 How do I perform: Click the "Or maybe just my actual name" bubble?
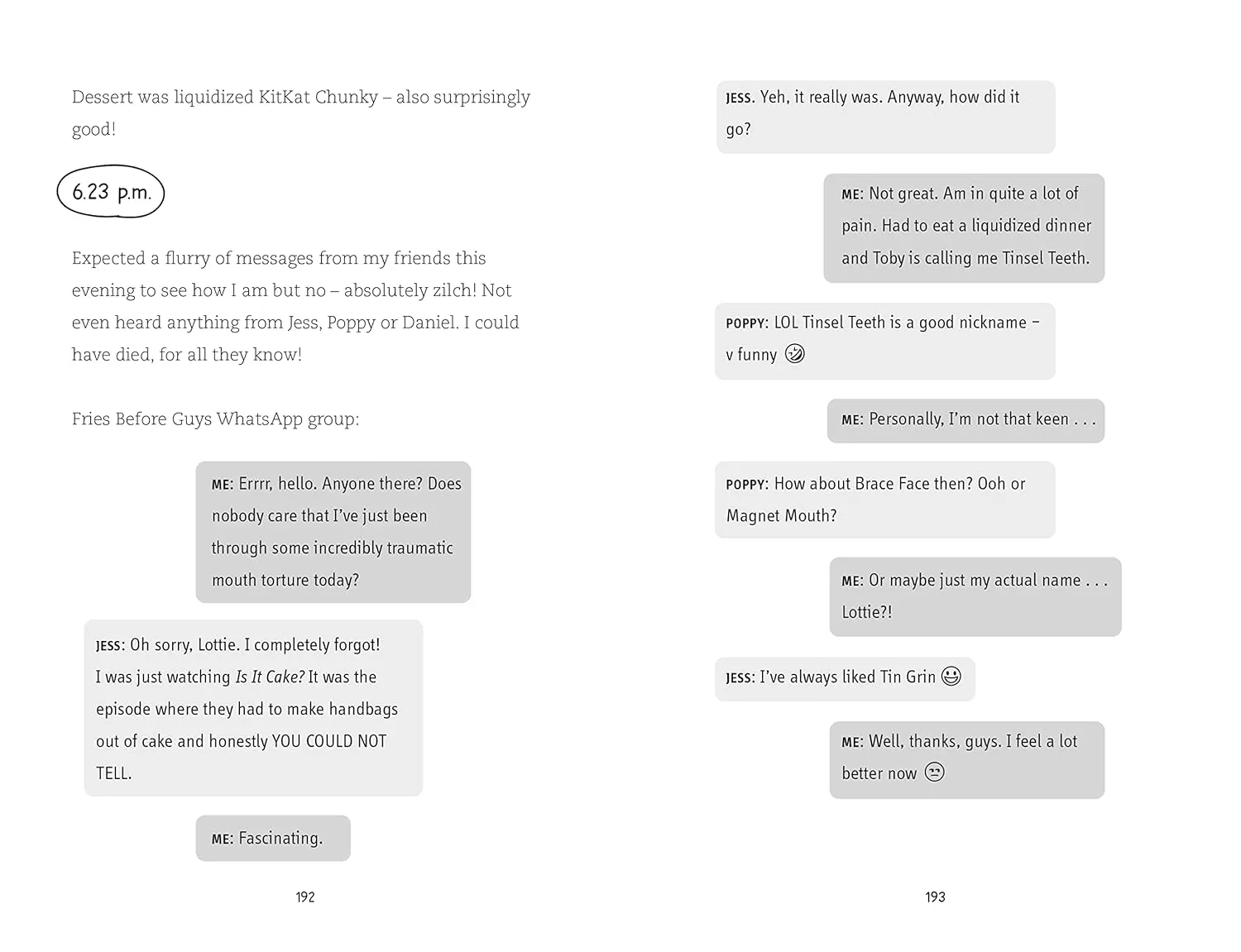pos(975,596)
